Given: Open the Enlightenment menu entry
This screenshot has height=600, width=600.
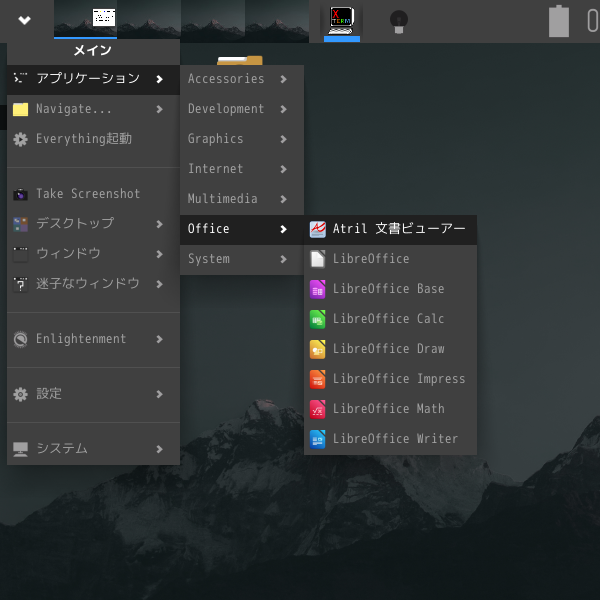Looking at the screenshot, I should (93, 339).
